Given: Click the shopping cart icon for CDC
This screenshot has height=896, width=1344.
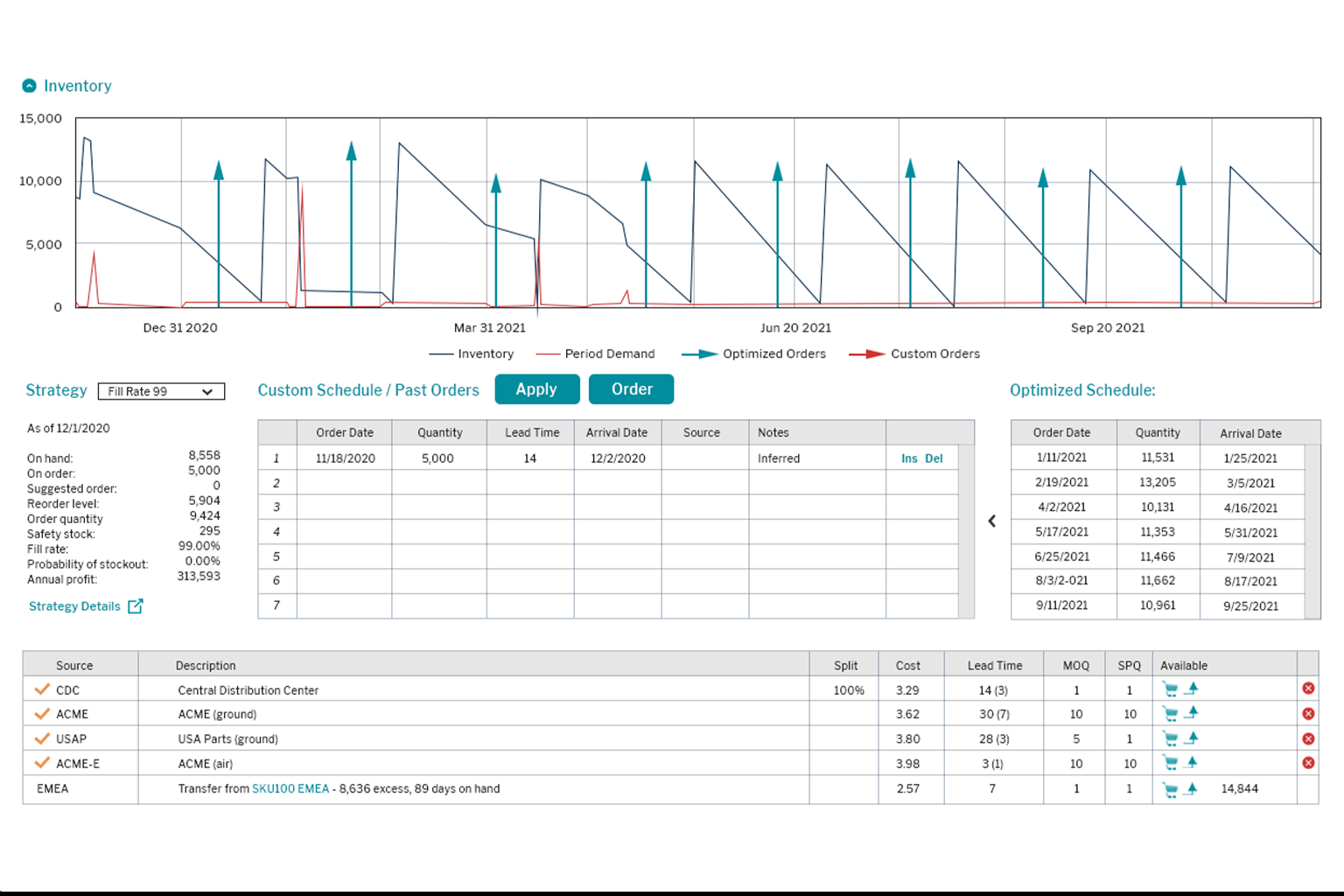Looking at the screenshot, I should (x=1170, y=689).
